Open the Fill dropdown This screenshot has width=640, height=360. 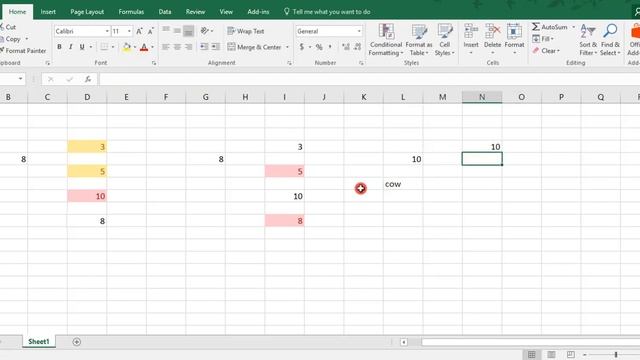(543, 39)
